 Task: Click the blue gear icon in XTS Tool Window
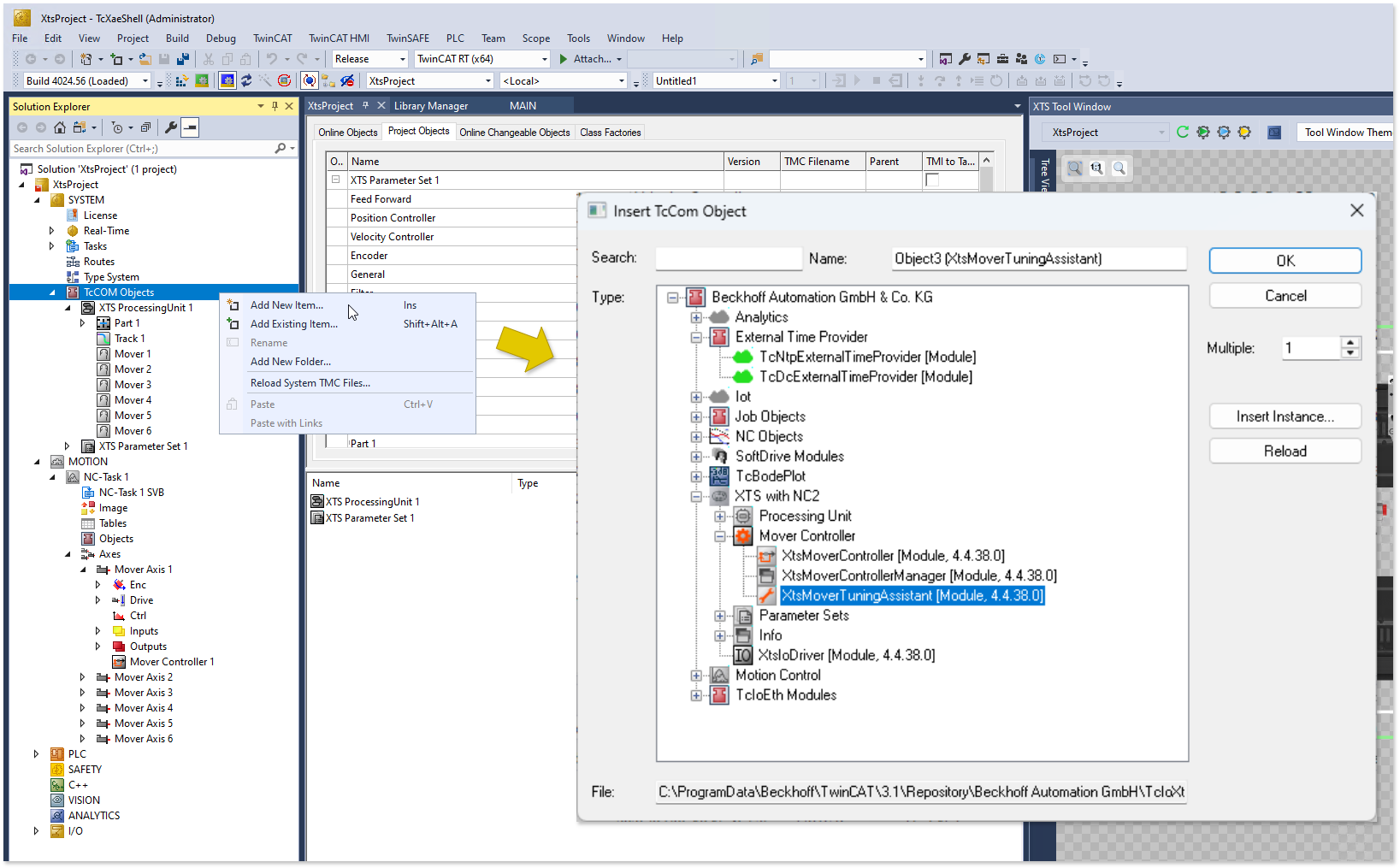(x=1224, y=132)
